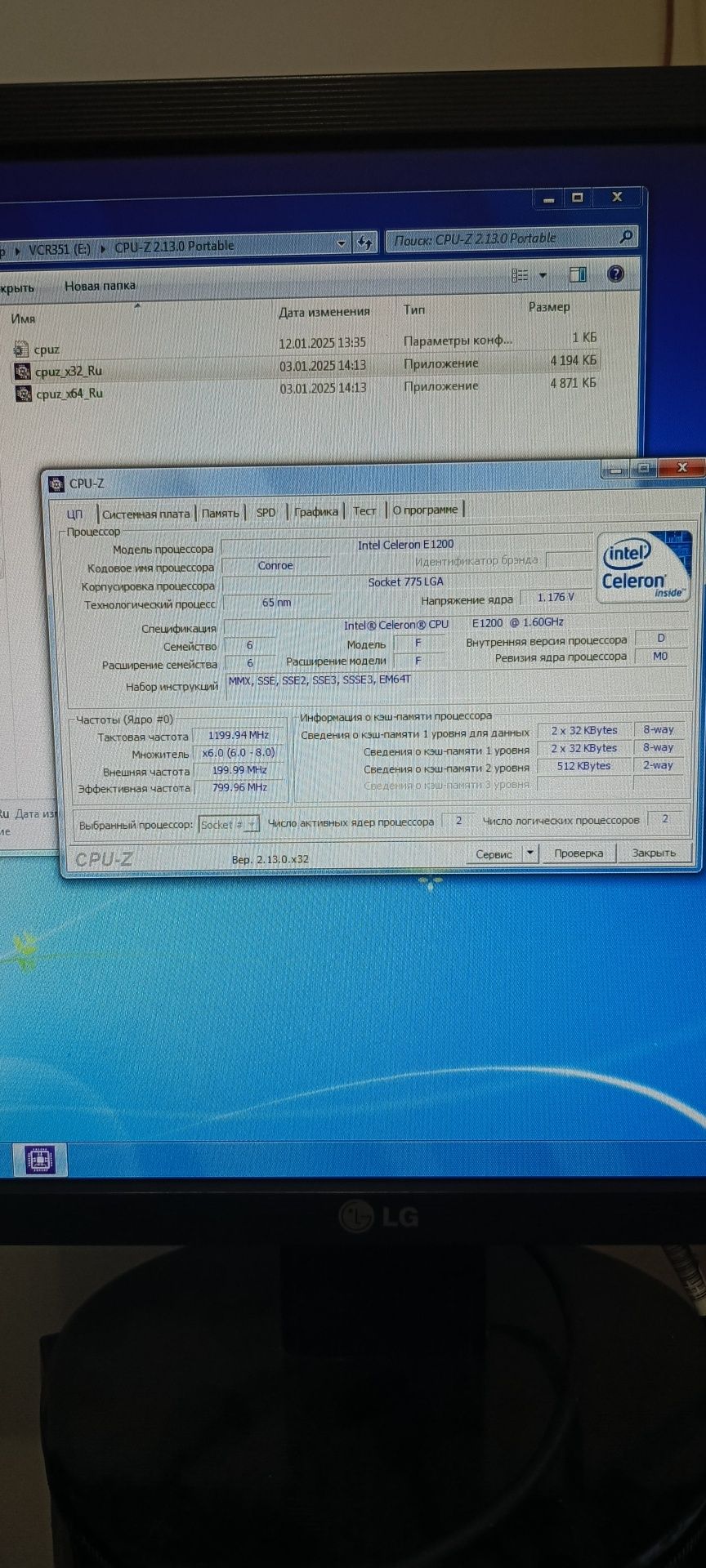706x1568 pixels.
Task: Click the Сервис button
Action: (494, 853)
